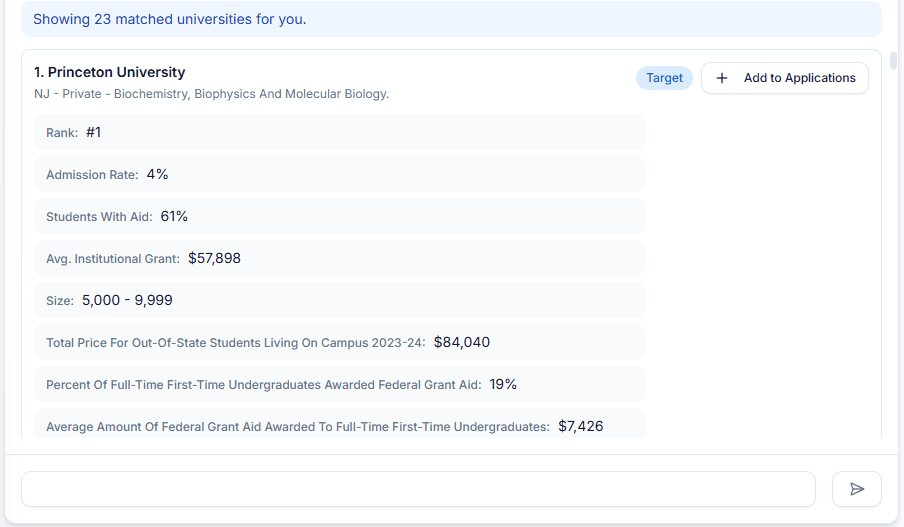Click the Total Price $84,040 row
The image size is (904, 527).
click(339, 342)
